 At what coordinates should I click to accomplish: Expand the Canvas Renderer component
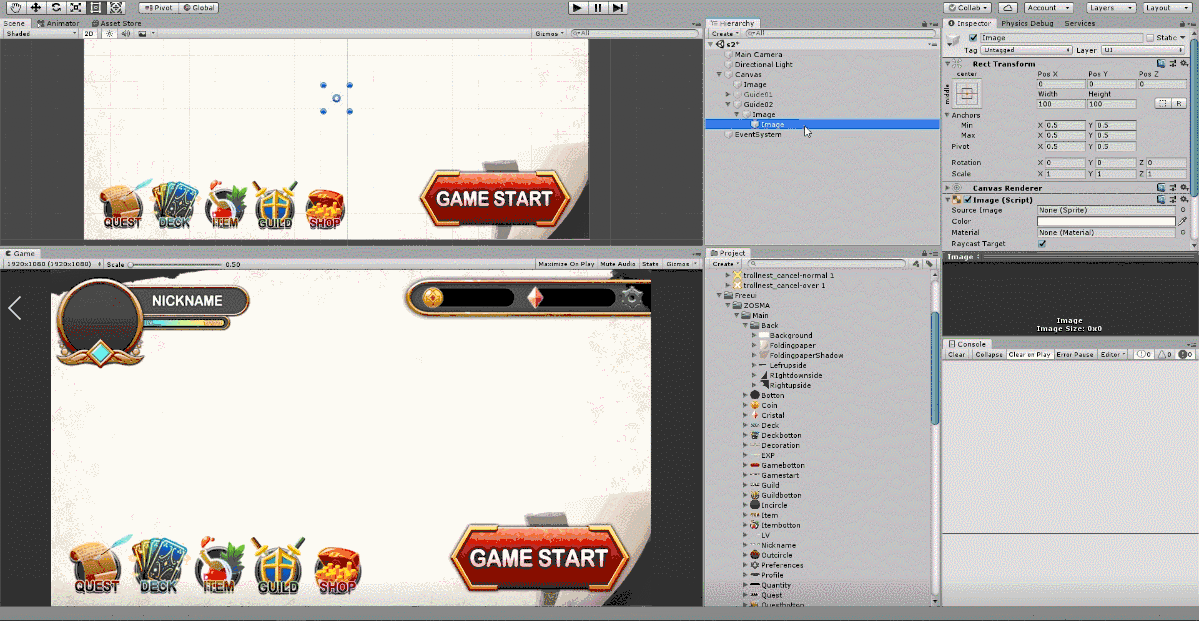[x=948, y=188]
